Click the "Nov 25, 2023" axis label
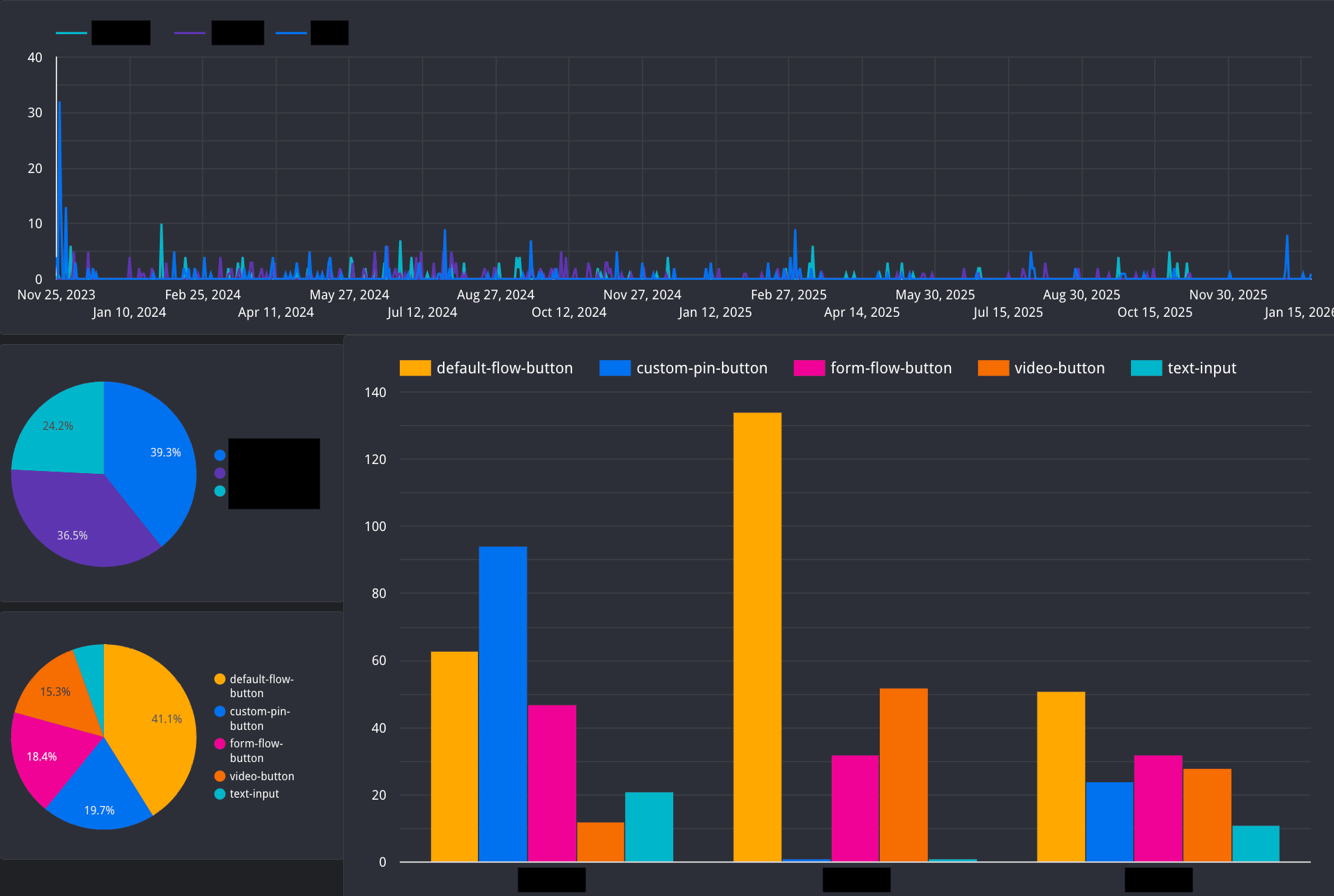1334x896 pixels. tap(56, 294)
